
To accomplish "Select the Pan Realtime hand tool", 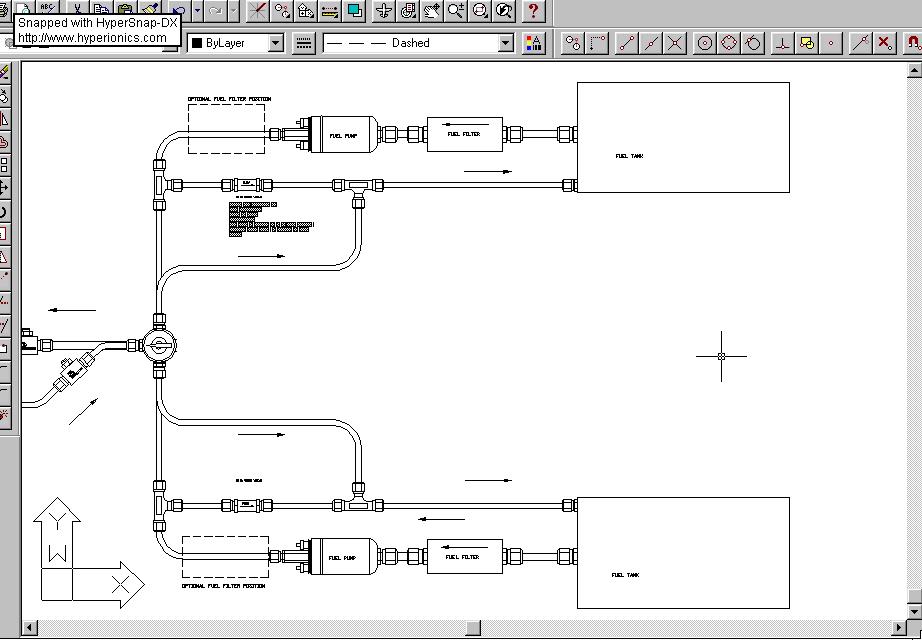I will [432, 11].
